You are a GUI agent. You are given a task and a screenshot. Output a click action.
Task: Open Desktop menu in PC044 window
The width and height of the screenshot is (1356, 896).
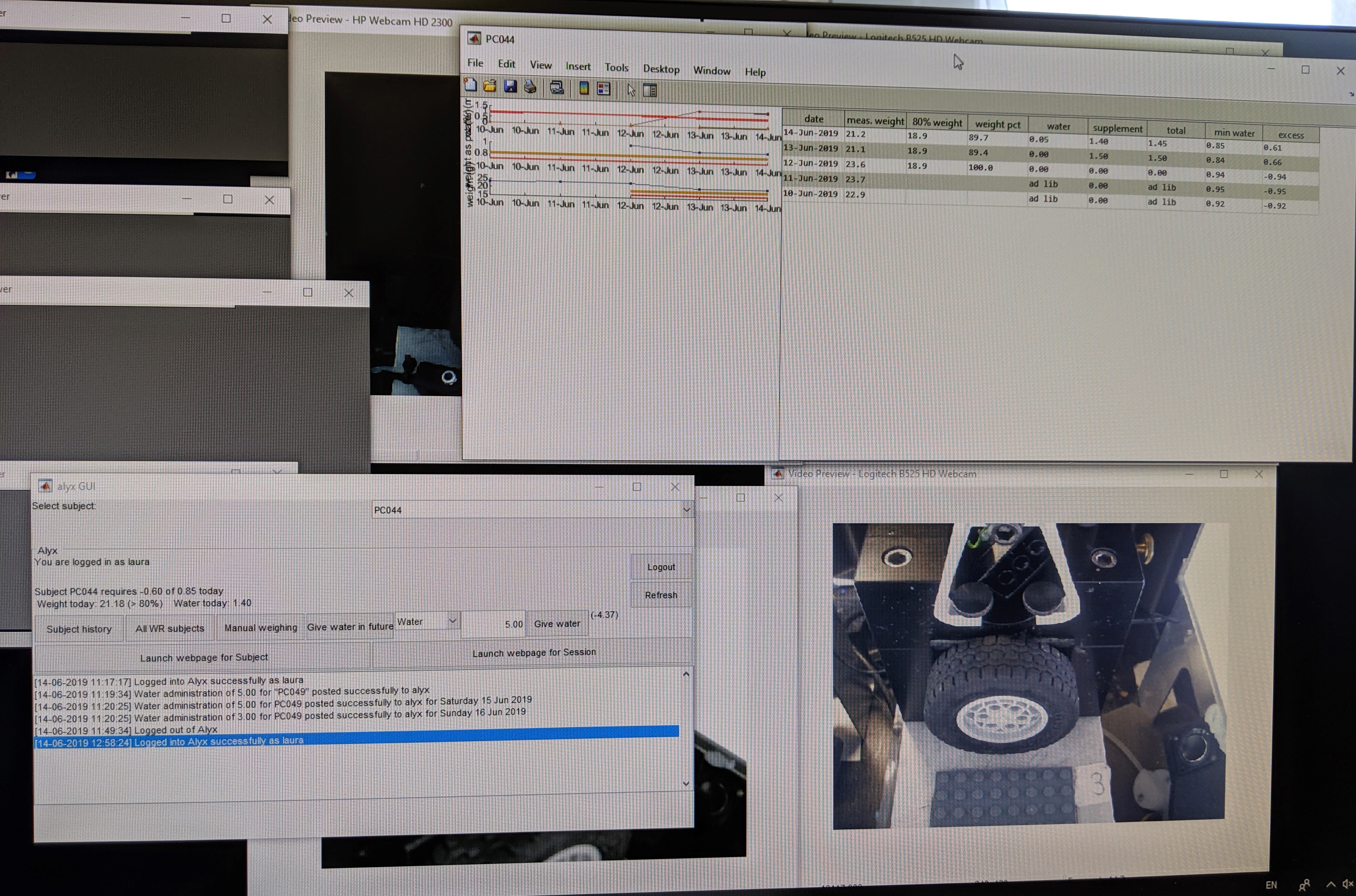(661, 69)
